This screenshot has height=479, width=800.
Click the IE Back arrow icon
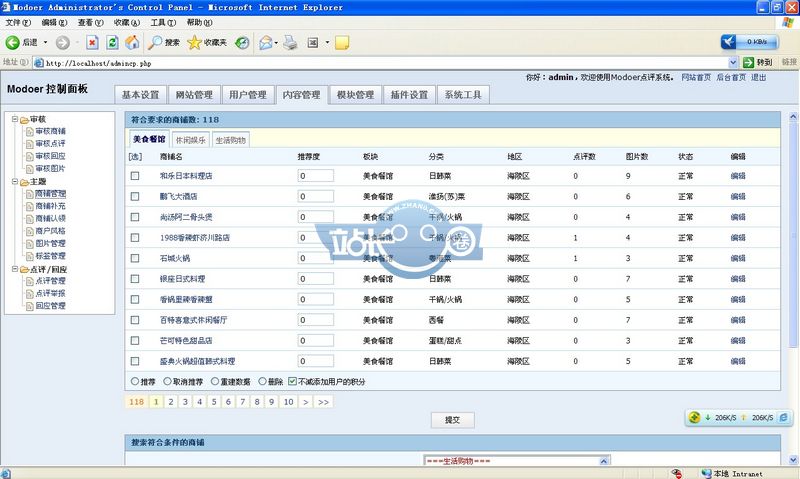pos(12,42)
